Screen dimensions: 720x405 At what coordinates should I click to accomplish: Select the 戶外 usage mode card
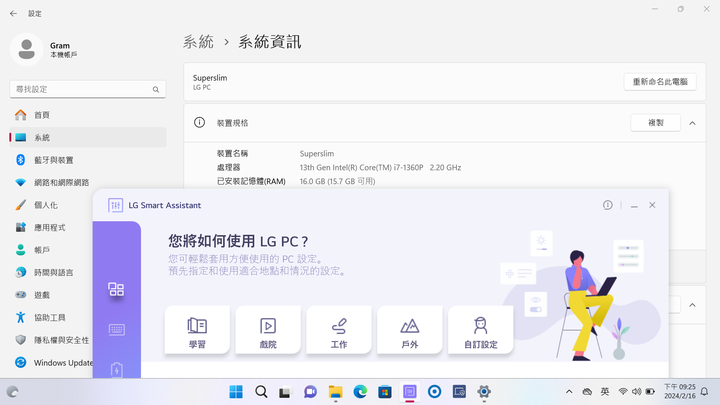pos(410,330)
